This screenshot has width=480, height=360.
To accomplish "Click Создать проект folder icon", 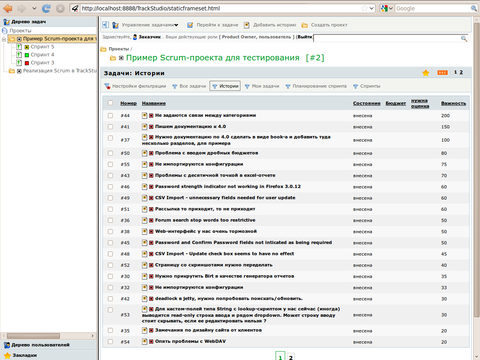I will coord(304,25).
